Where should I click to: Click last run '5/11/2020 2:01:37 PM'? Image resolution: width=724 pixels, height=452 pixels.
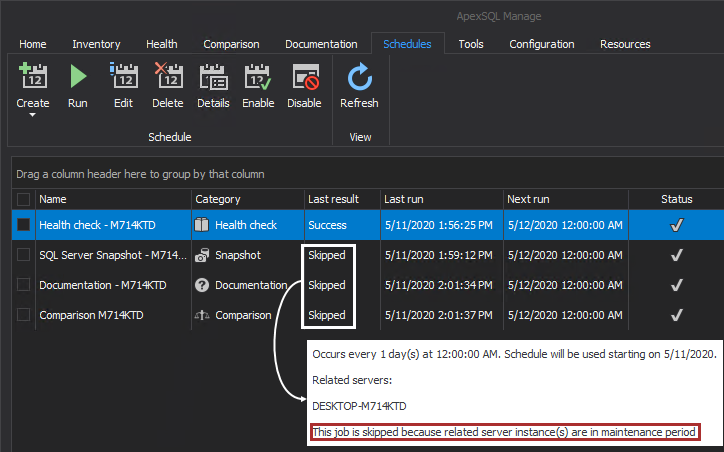(439, 315)
